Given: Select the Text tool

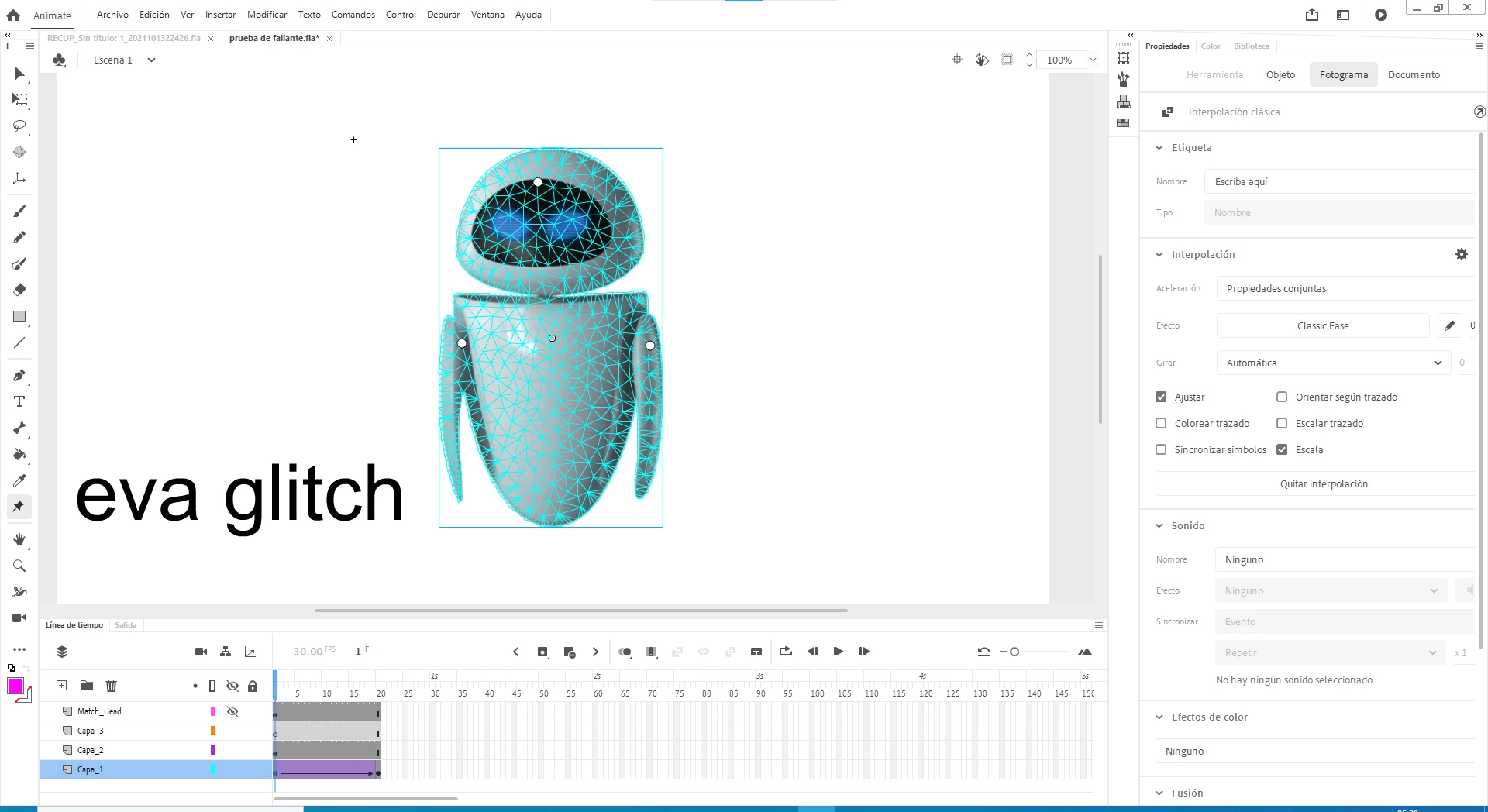Looking at the screenshot, I should pyautogui.click(x=19, y=401).
